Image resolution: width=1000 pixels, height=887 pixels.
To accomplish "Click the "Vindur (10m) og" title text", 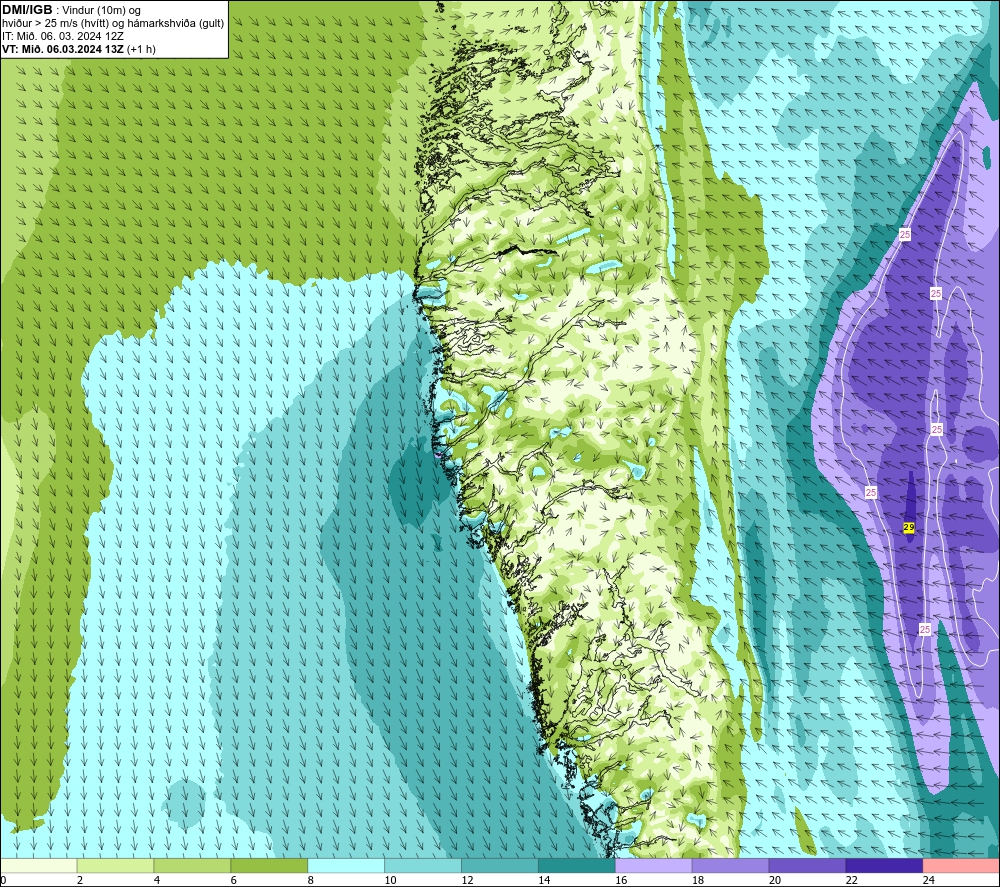I will [101, 11].
